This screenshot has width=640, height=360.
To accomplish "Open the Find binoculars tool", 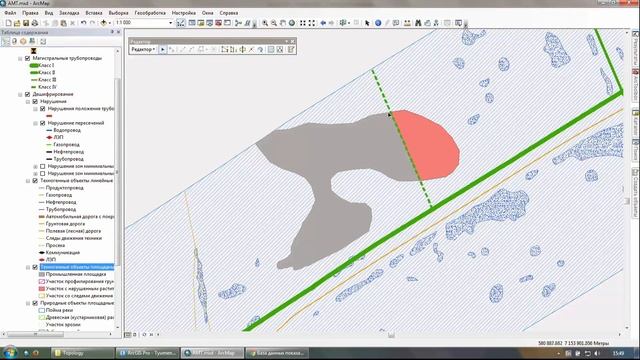I will point(418,23).
